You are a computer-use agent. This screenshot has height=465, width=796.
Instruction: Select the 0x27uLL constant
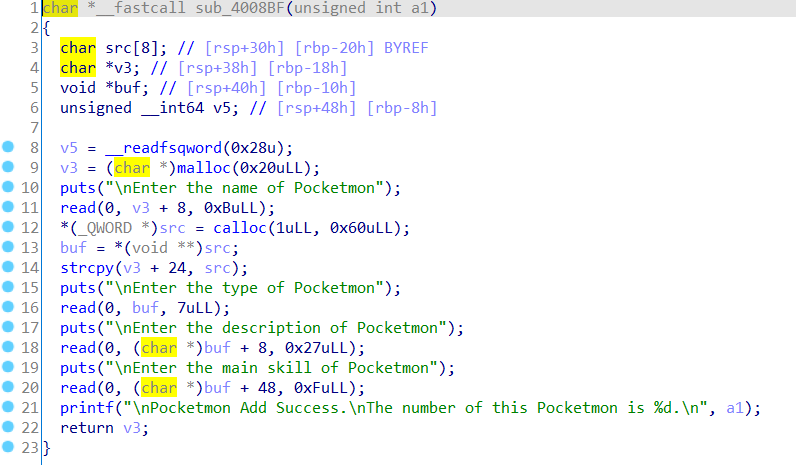(x=316, y=348)
